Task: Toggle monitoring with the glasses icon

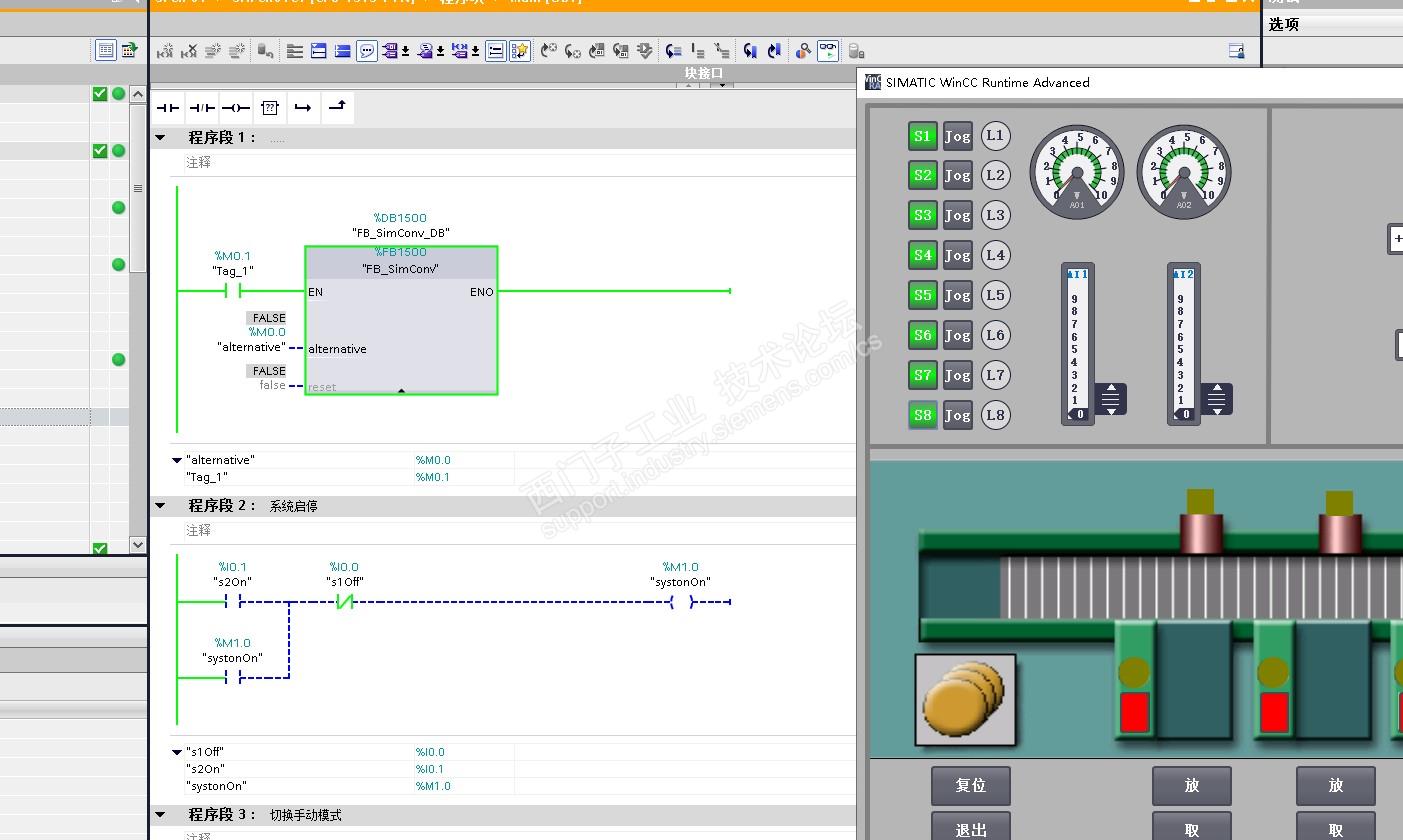Action: pyautogui.click(x=828, y=51)
